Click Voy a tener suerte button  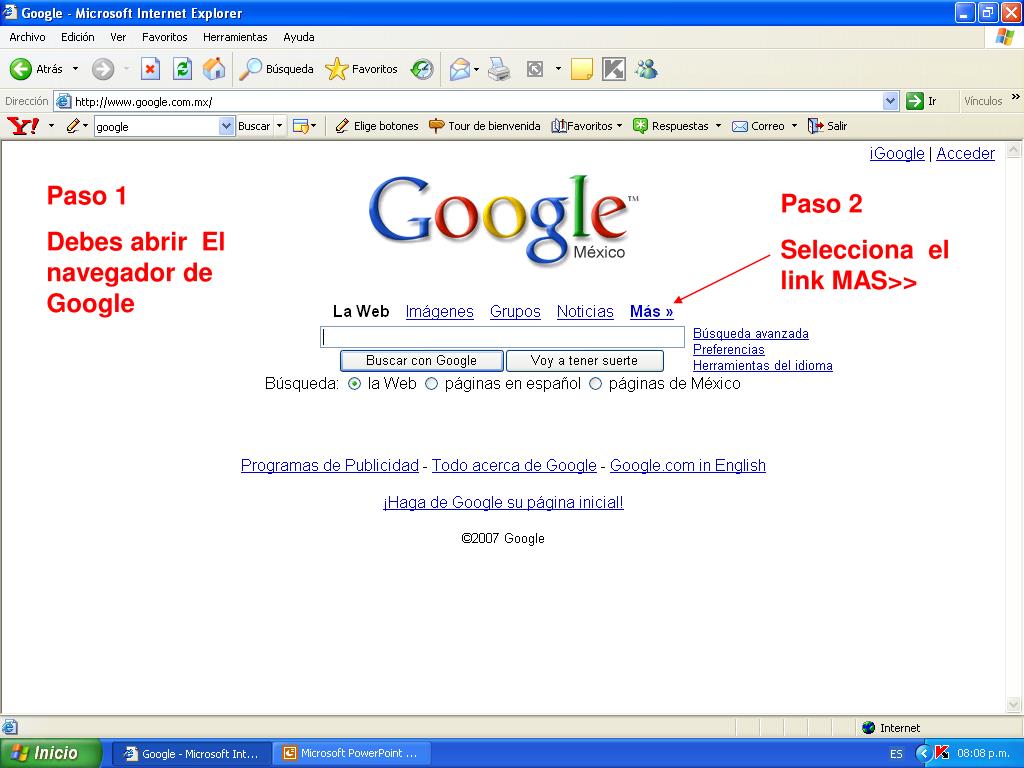[584, 360]
